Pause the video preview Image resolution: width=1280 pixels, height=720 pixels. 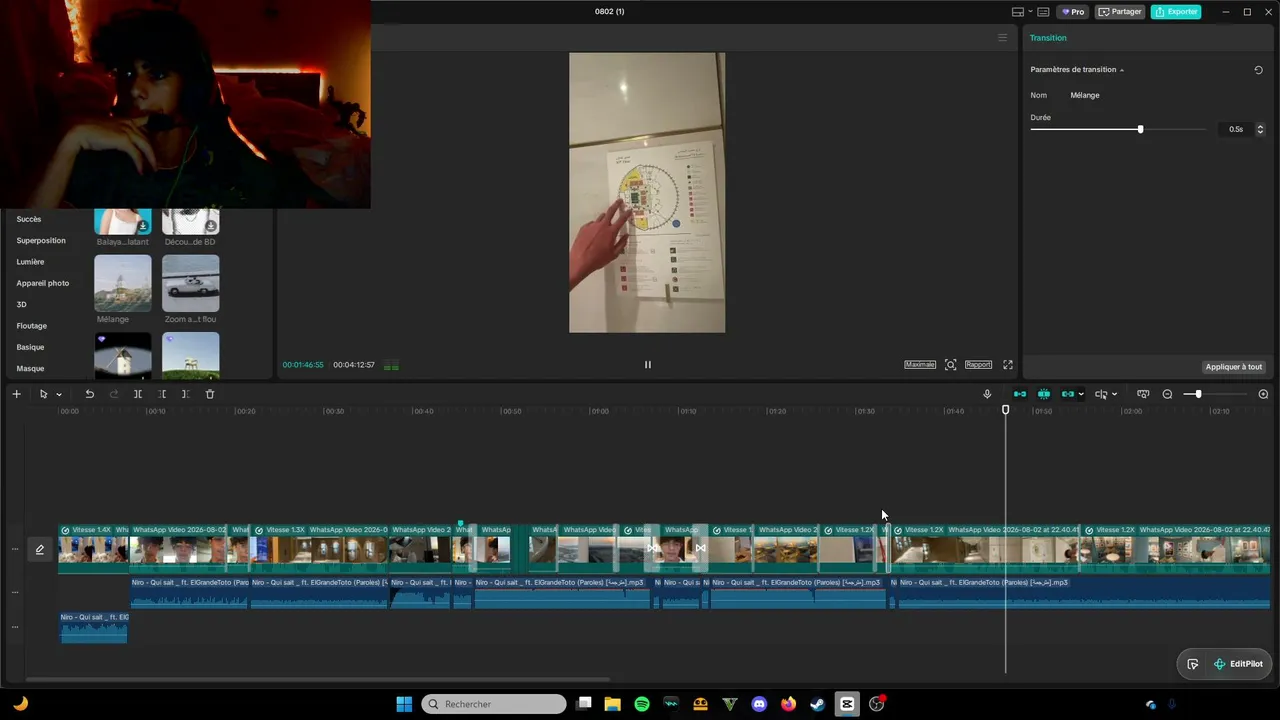(x=647, y=365)
